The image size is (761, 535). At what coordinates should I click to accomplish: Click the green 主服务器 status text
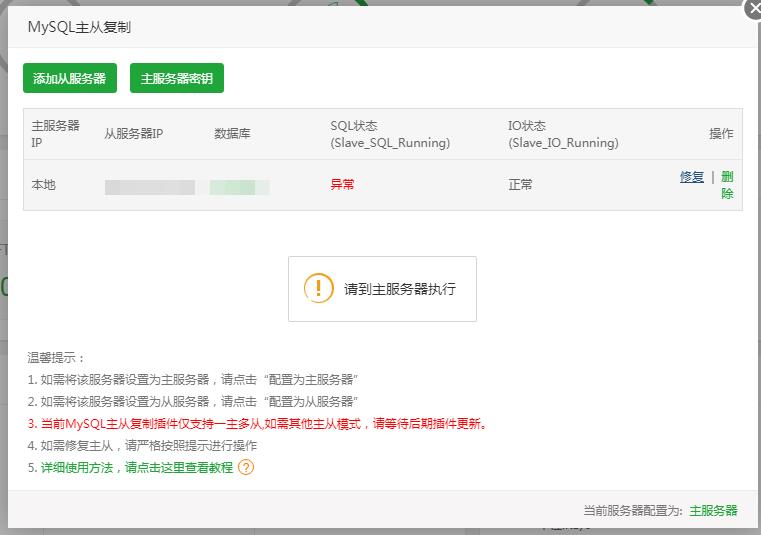[713, 510]
